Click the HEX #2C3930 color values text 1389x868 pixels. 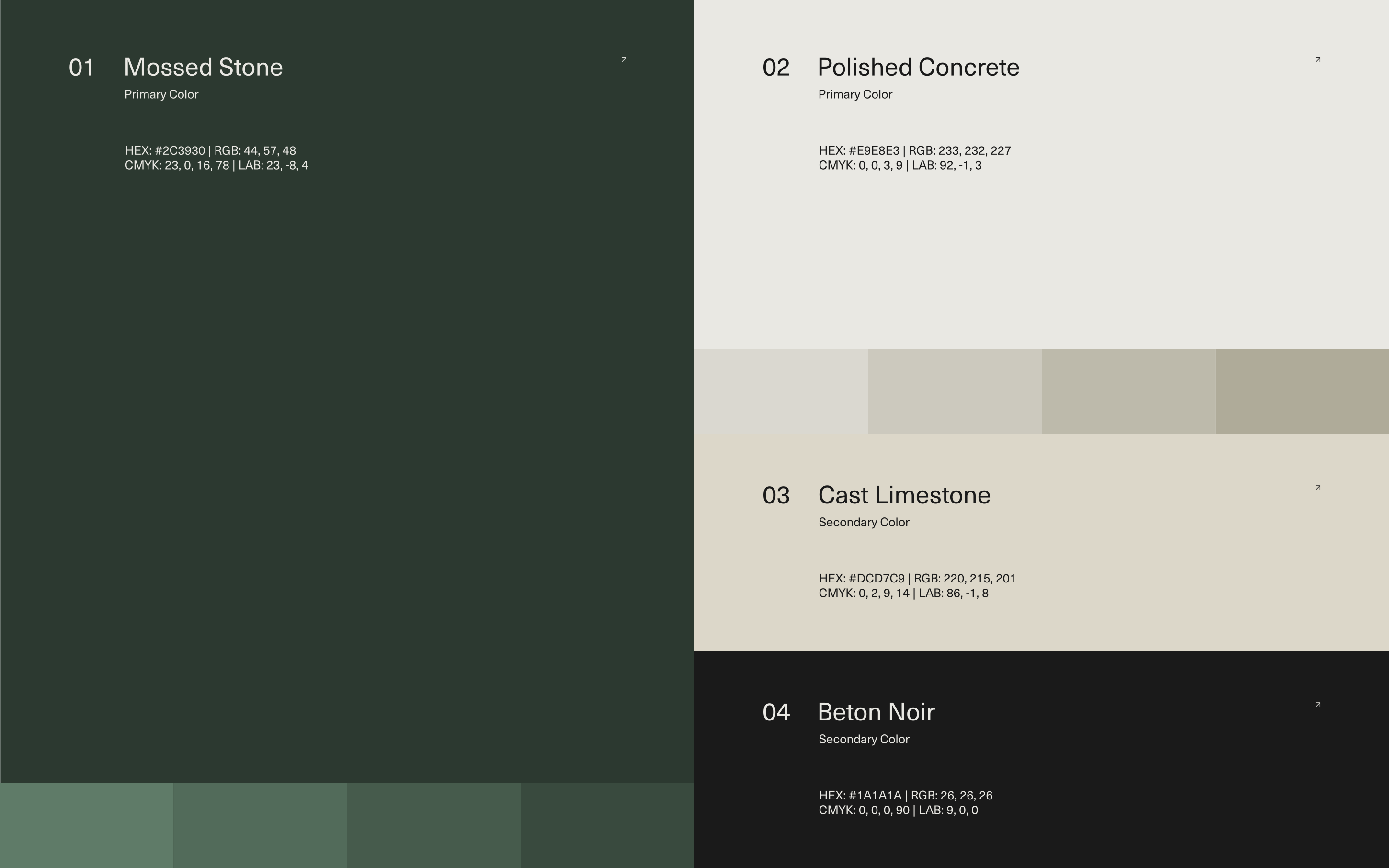click(216, 158)
